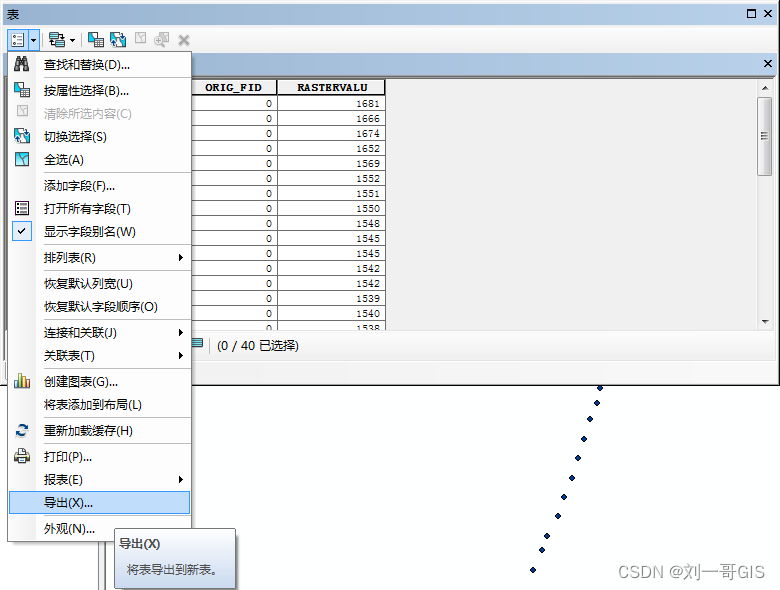
Task: Click the 切换选择 menu icon
Action: tap(21, 136)
